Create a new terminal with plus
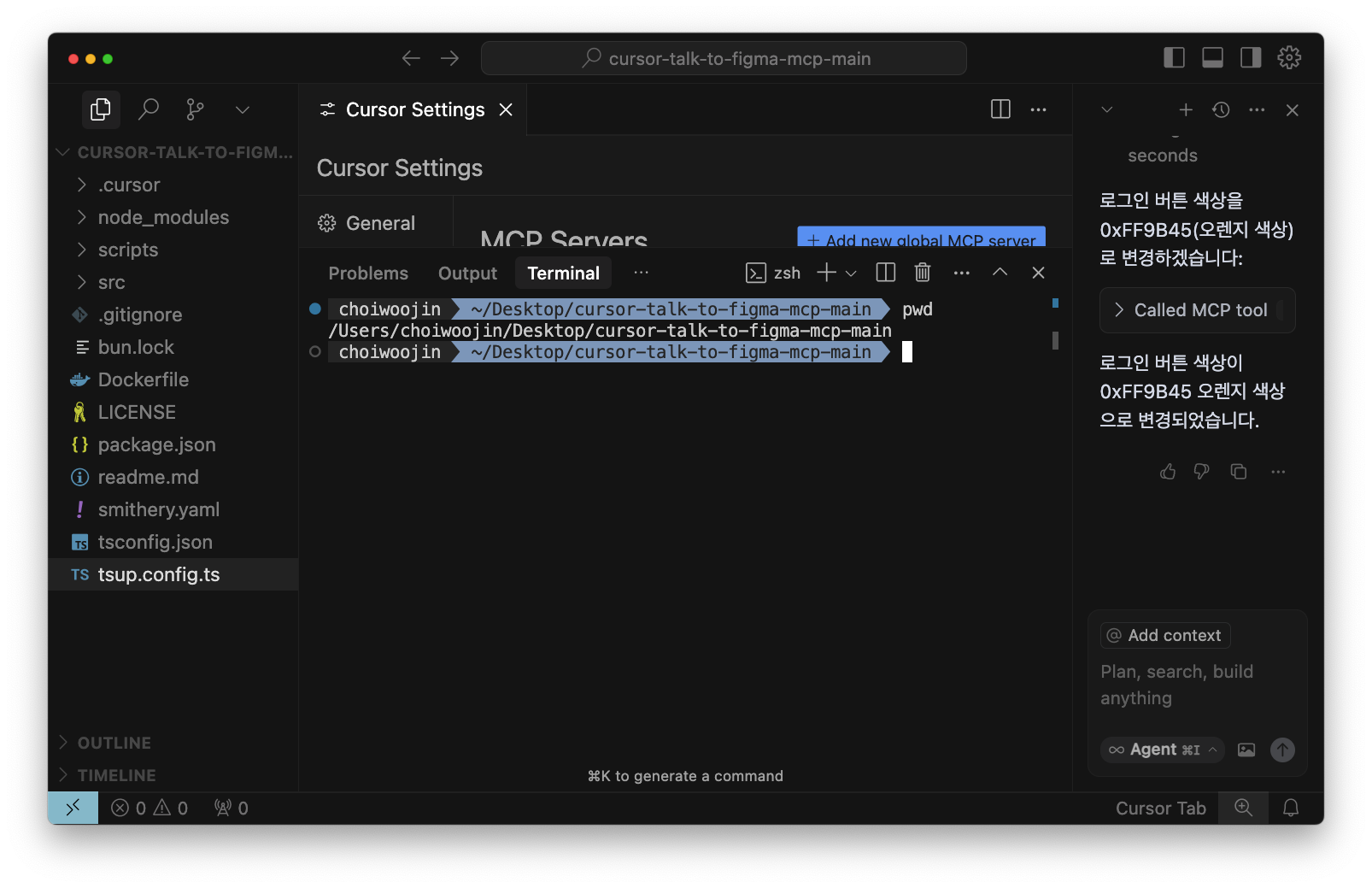 point(826,273)
